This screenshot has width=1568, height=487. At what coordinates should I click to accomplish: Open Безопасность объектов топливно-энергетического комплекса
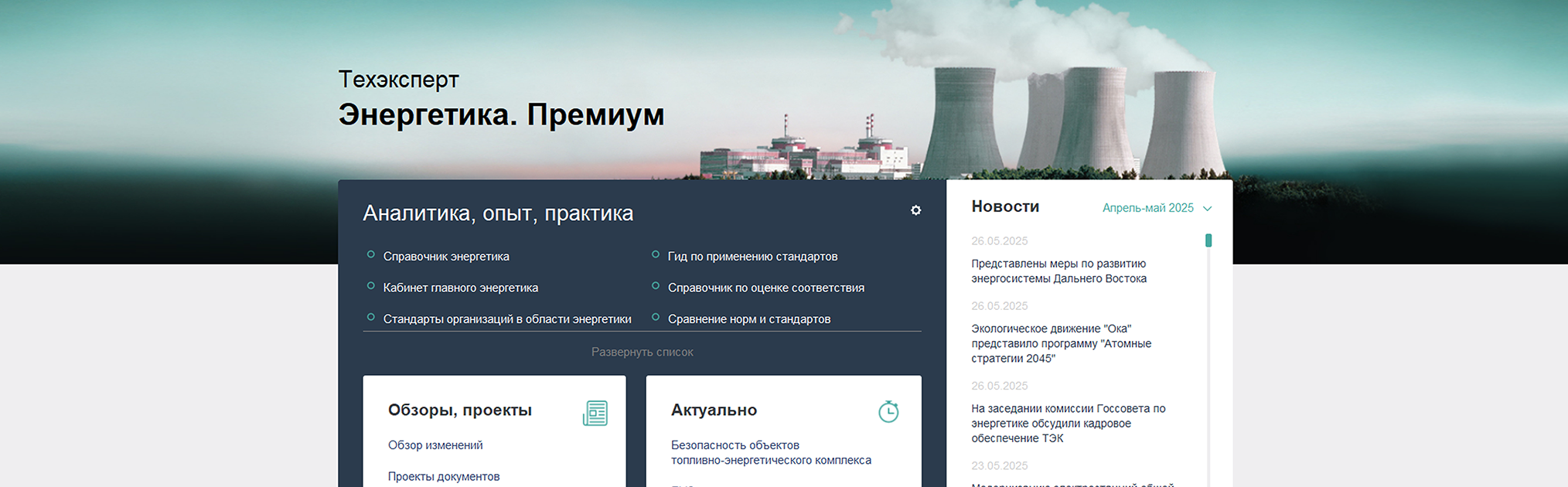click(x=770, y=453)
